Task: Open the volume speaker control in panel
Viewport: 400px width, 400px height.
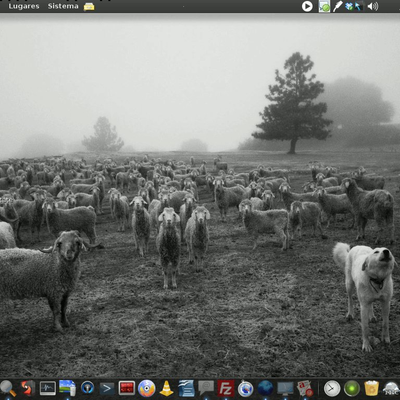Action: tap(373, 6)
